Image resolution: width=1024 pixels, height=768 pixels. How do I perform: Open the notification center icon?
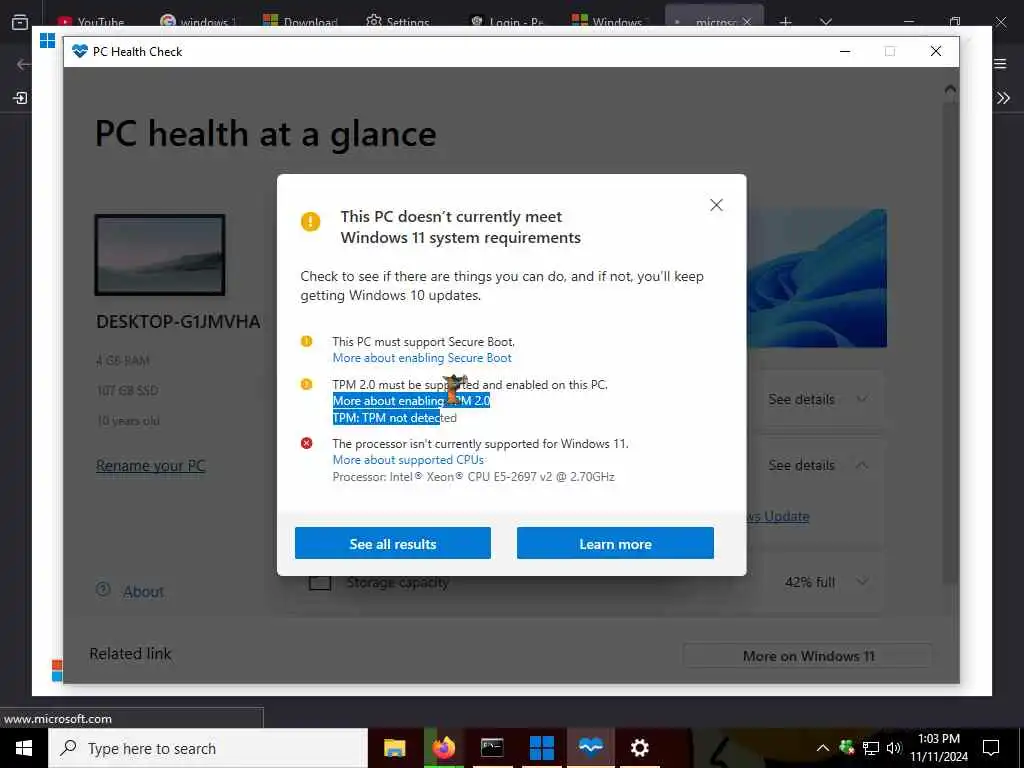(991, 748)
